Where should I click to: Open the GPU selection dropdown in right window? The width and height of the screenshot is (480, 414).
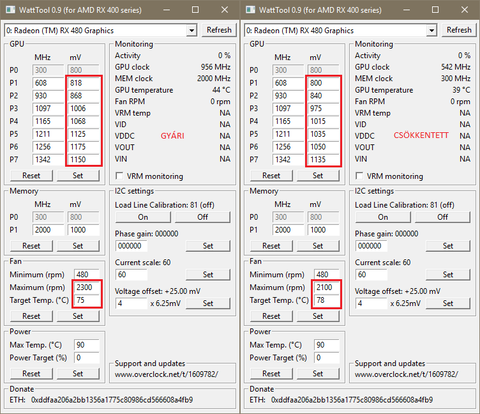tap(431, 30)
